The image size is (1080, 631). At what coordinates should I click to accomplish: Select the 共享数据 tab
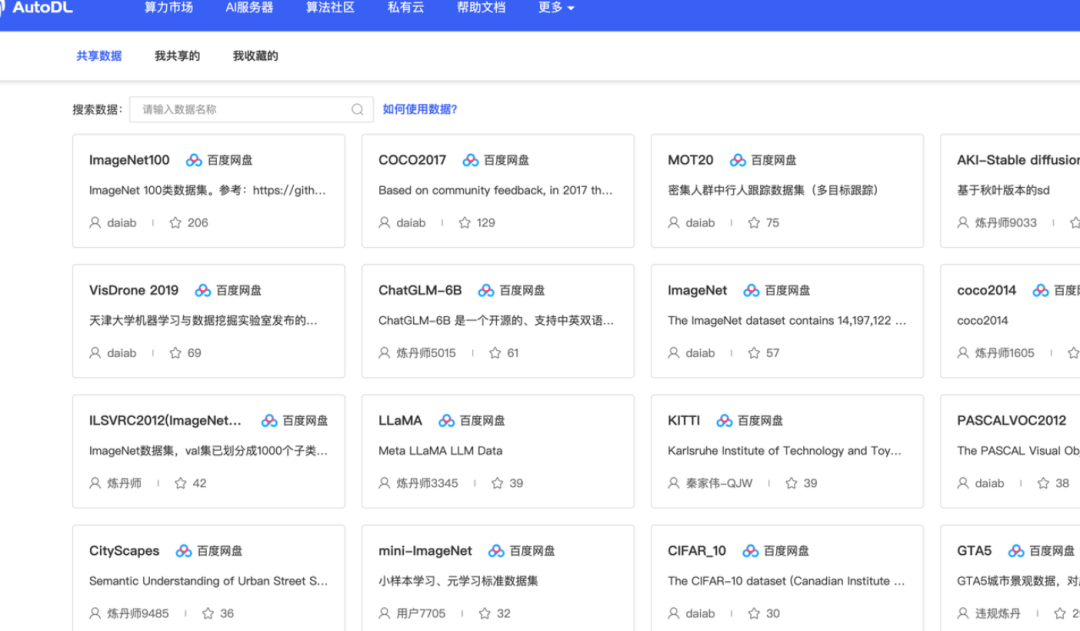point(99,56)
